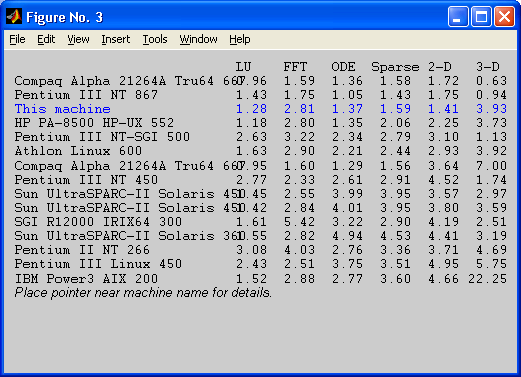Click the 2-D column header
The height and width of the screenshot is (377, 521).
coord(440,67)
